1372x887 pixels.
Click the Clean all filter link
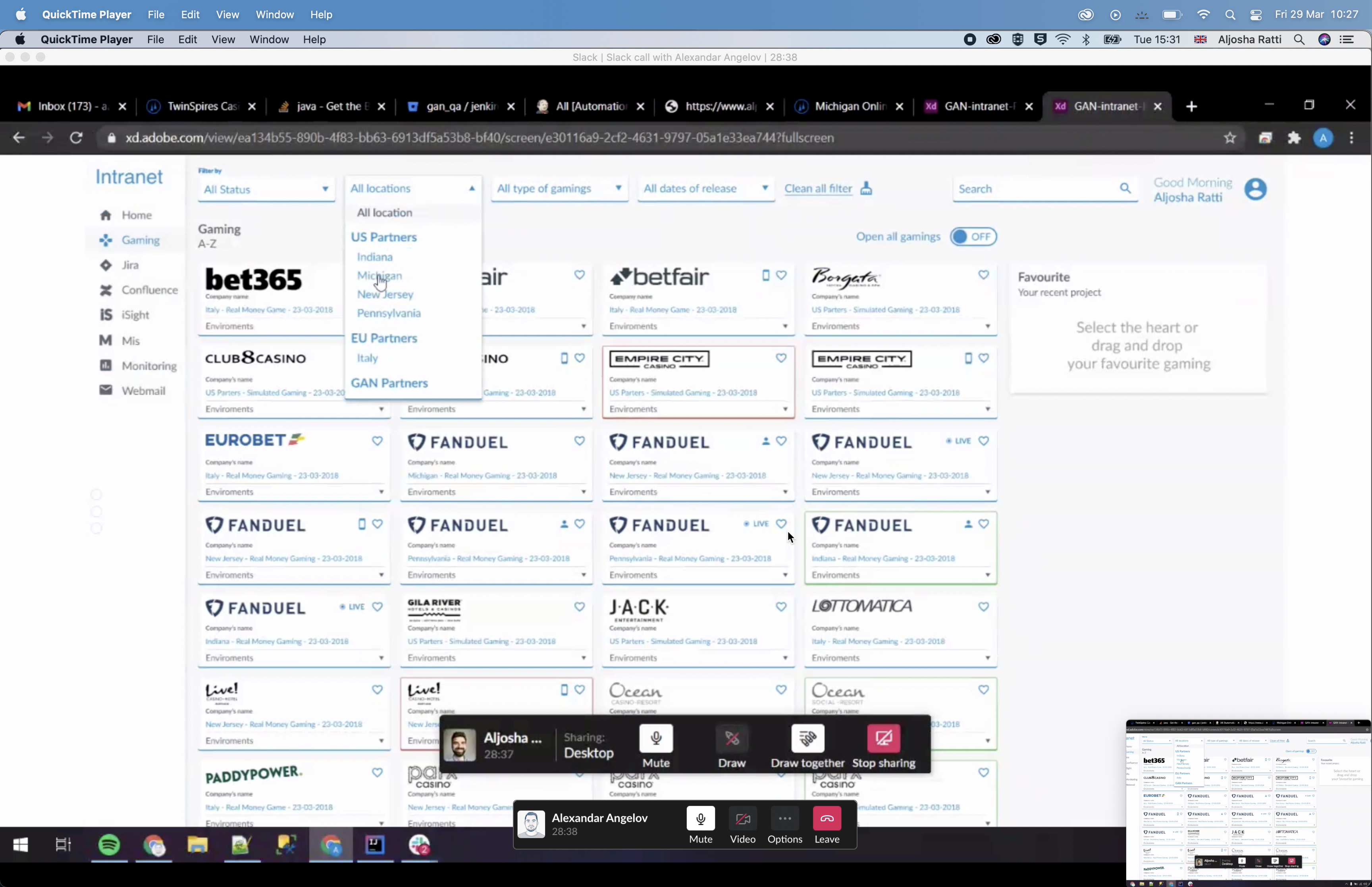(817, 188)
